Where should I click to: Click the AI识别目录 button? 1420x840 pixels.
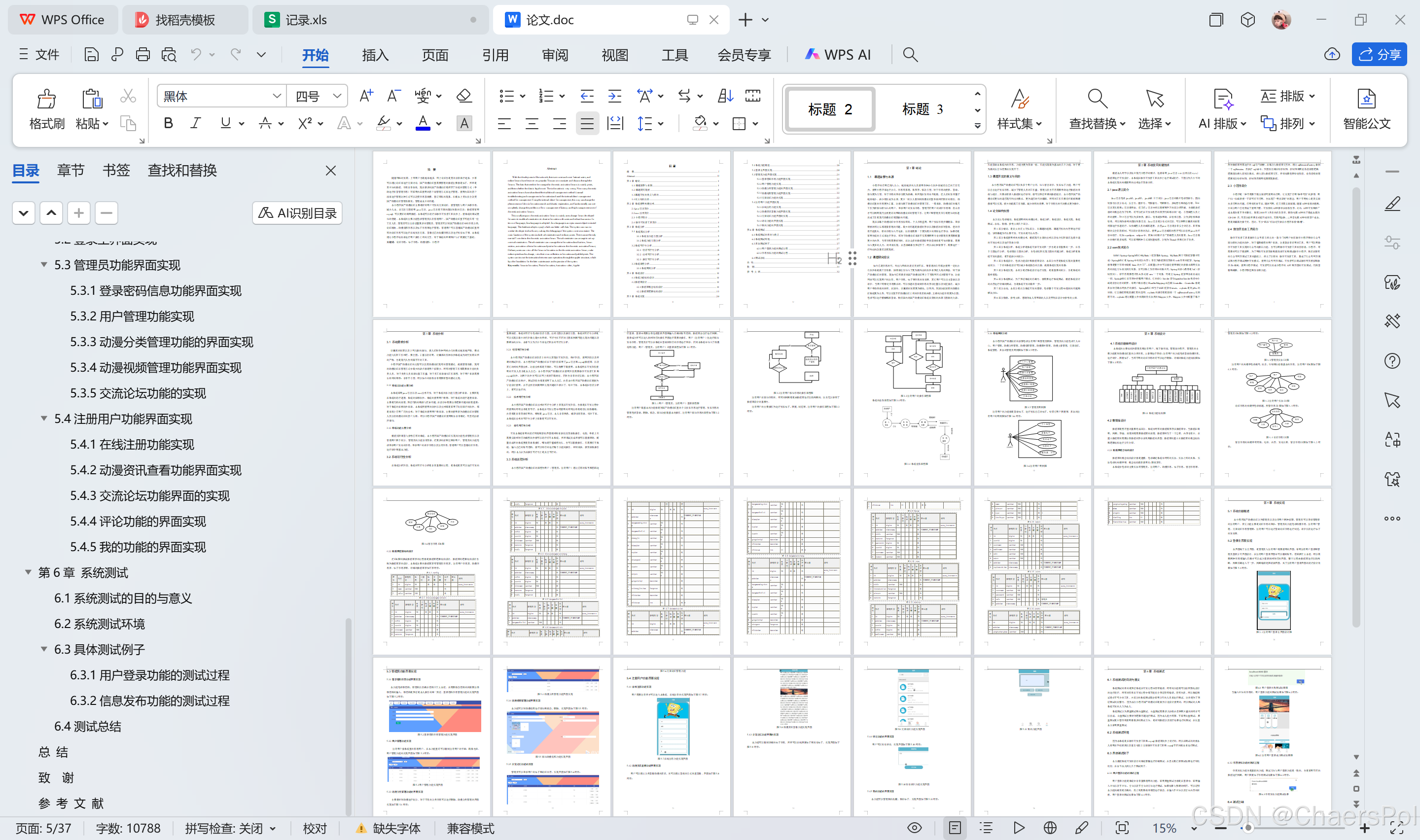point(297,213)
